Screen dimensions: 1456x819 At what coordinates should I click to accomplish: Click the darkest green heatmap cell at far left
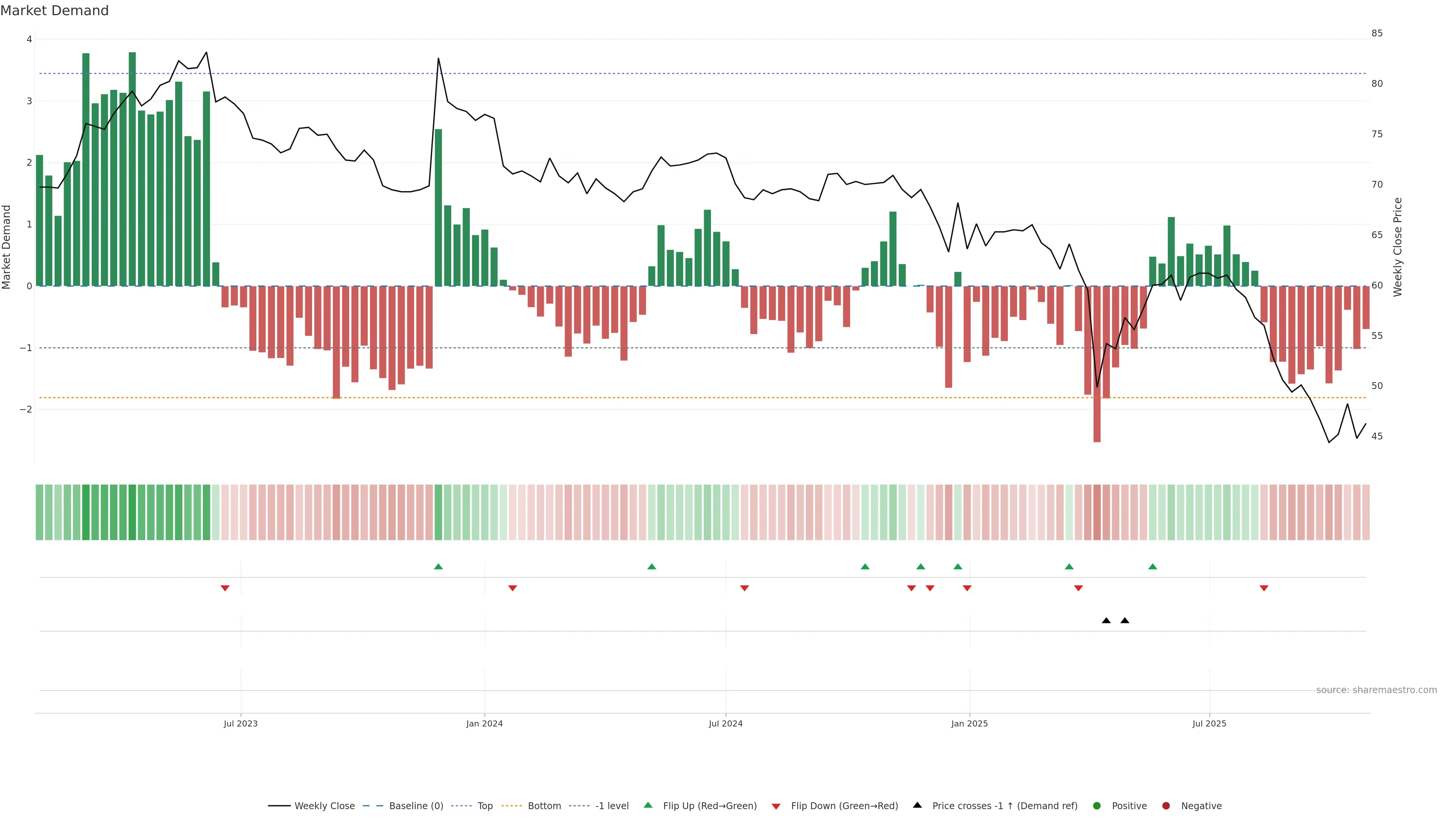coord(86,512)
